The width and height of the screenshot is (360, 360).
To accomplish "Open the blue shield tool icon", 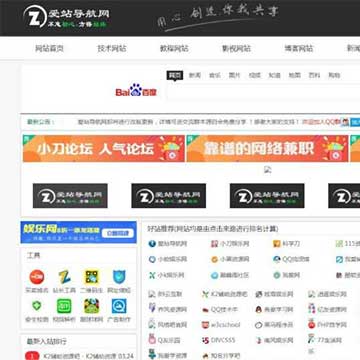I will (119, 277).
